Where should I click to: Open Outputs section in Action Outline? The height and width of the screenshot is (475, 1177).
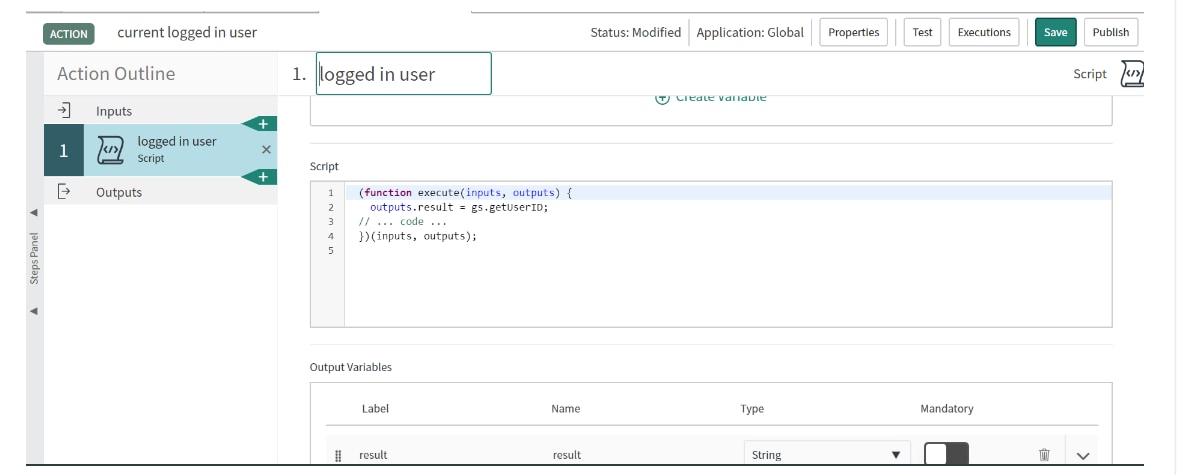(x=119, y=192)
